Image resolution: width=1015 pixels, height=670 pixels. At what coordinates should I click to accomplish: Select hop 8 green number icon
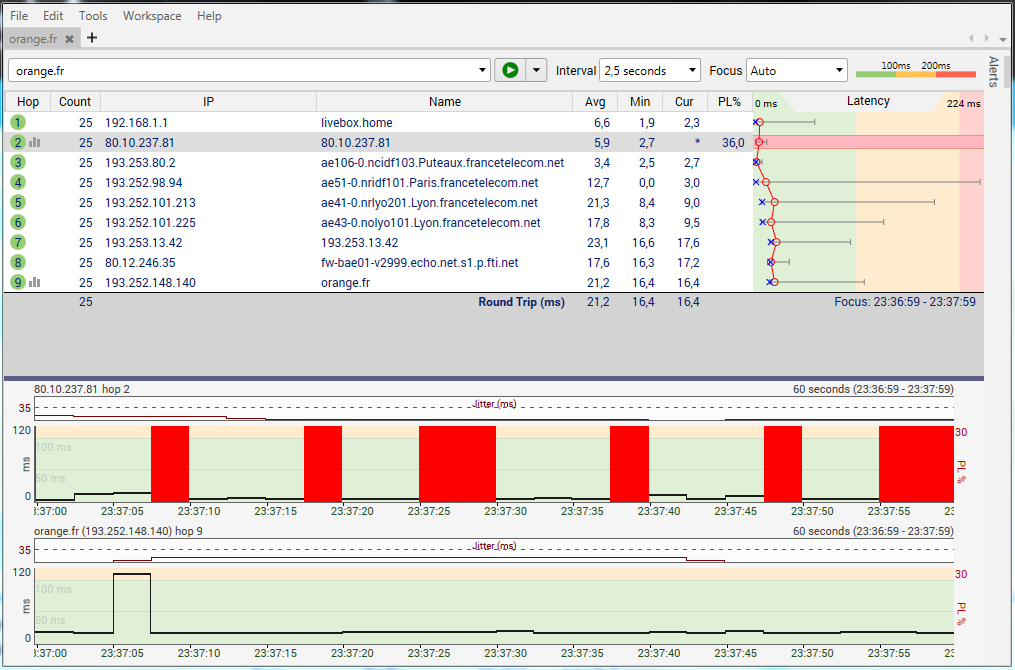[18, 263]
